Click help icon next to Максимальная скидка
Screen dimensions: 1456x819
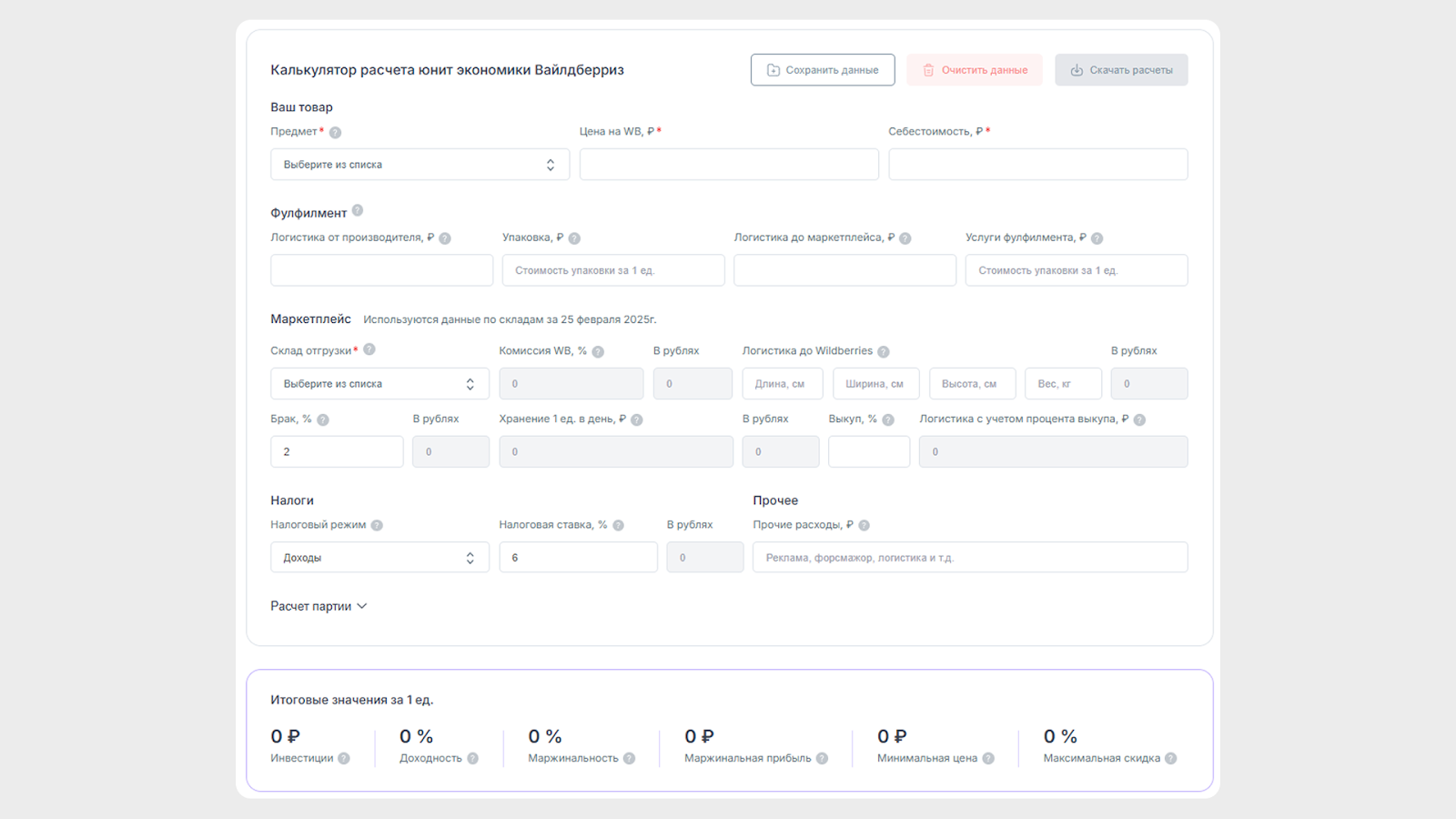1171,758
